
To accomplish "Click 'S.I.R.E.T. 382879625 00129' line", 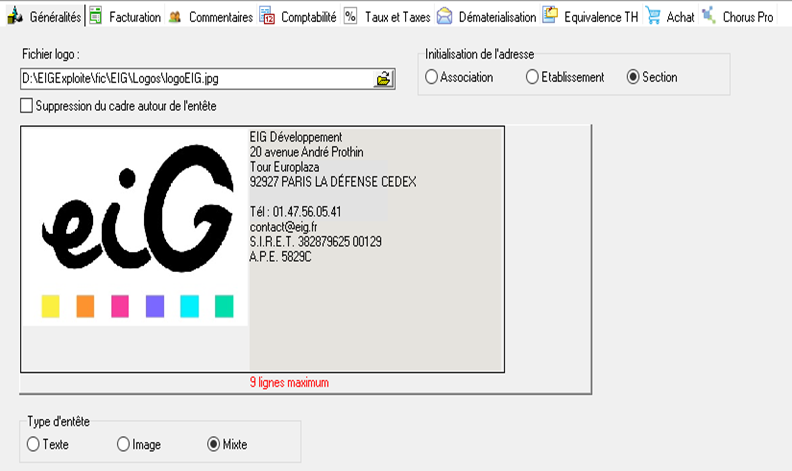I will (316, 242).
